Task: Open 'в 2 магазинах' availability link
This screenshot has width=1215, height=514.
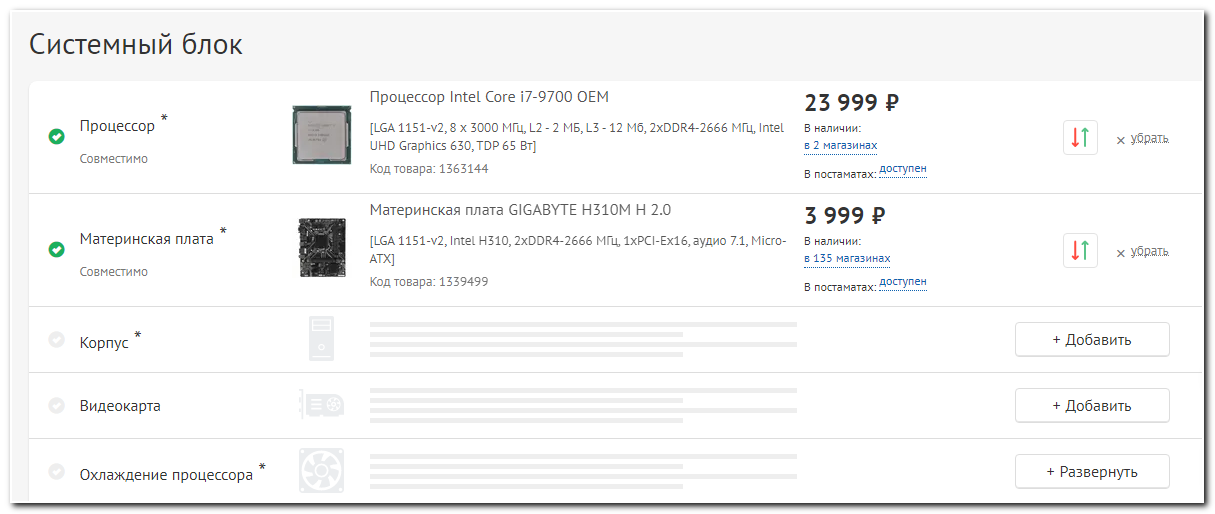Action: click(840, 146)
